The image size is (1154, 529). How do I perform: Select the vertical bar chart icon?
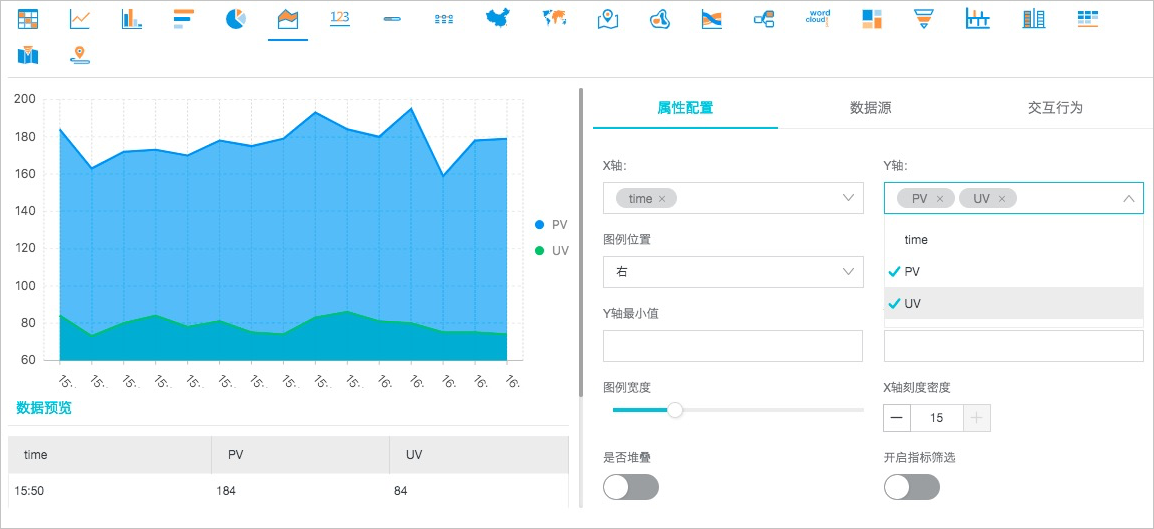[x=132, y=18]
